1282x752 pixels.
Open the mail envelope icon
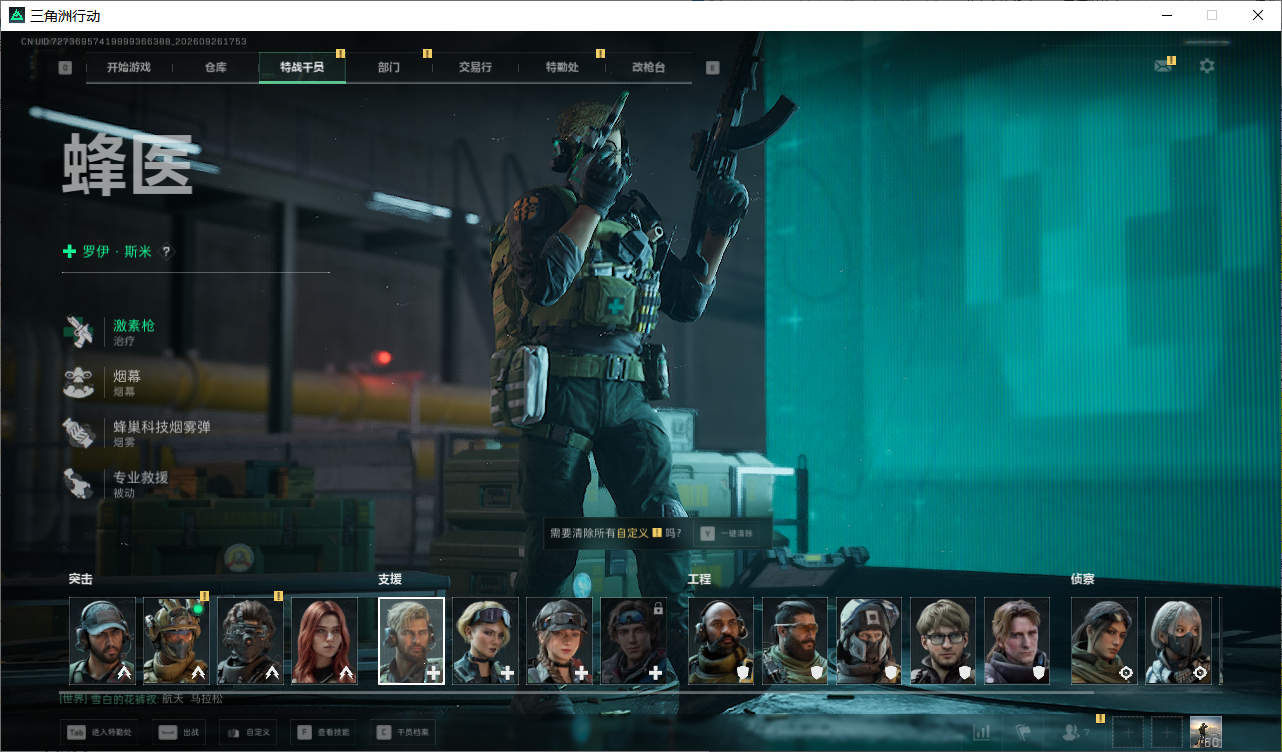[1162, 66]
